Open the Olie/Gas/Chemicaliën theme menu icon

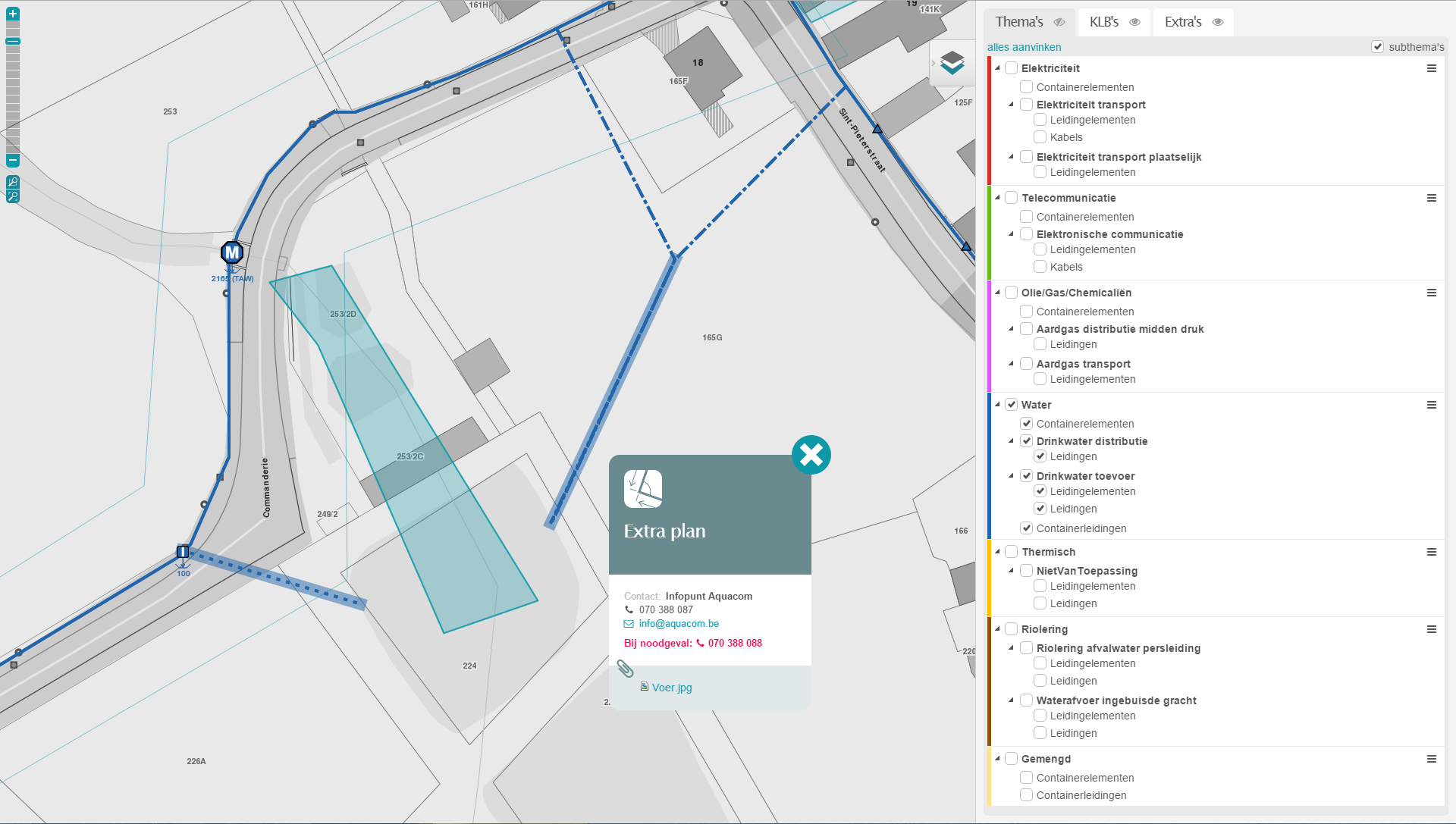(x=1432, y=293)
